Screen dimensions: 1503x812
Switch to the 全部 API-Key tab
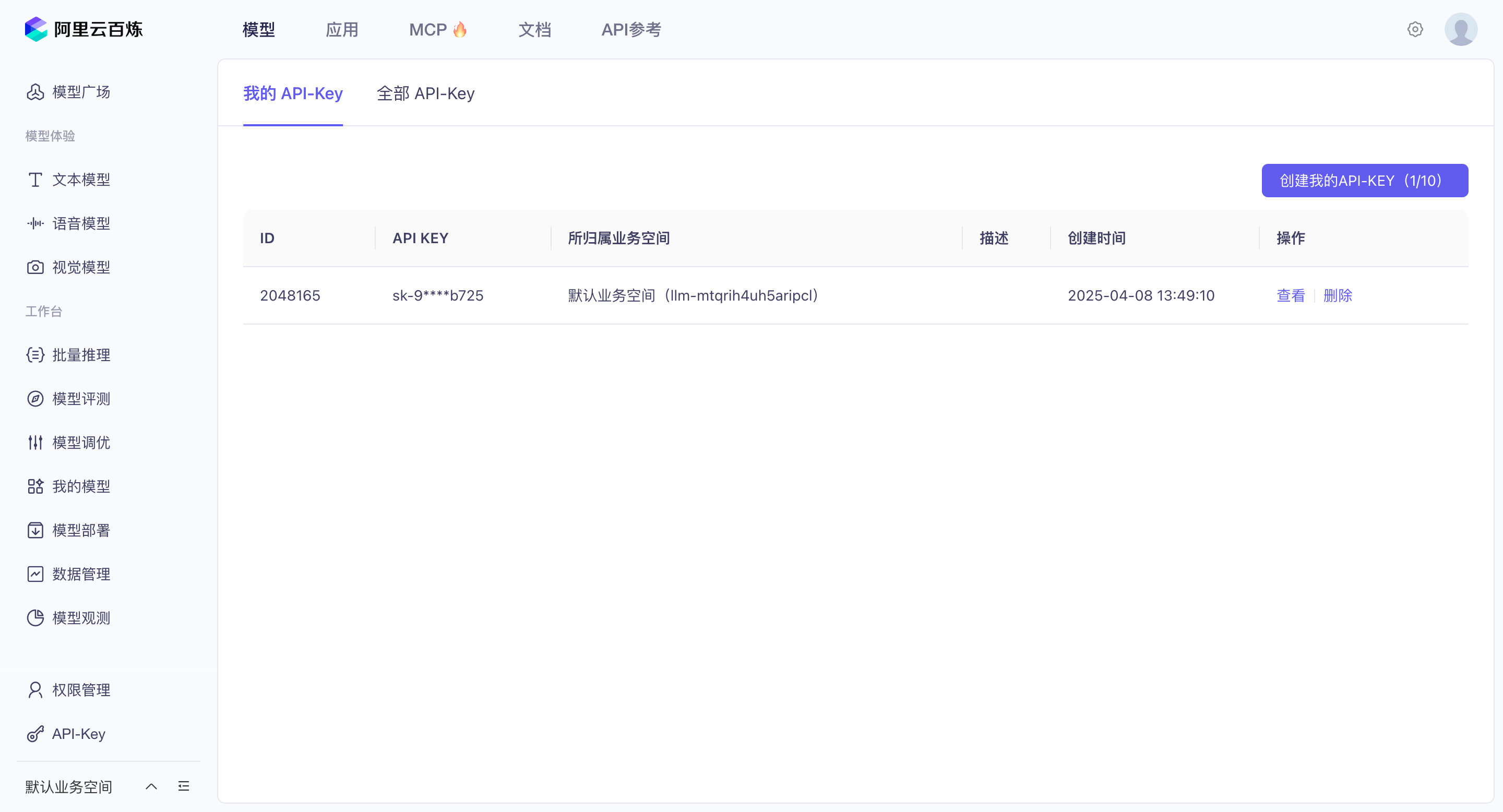pyautogui.click(x=425, y=93)
